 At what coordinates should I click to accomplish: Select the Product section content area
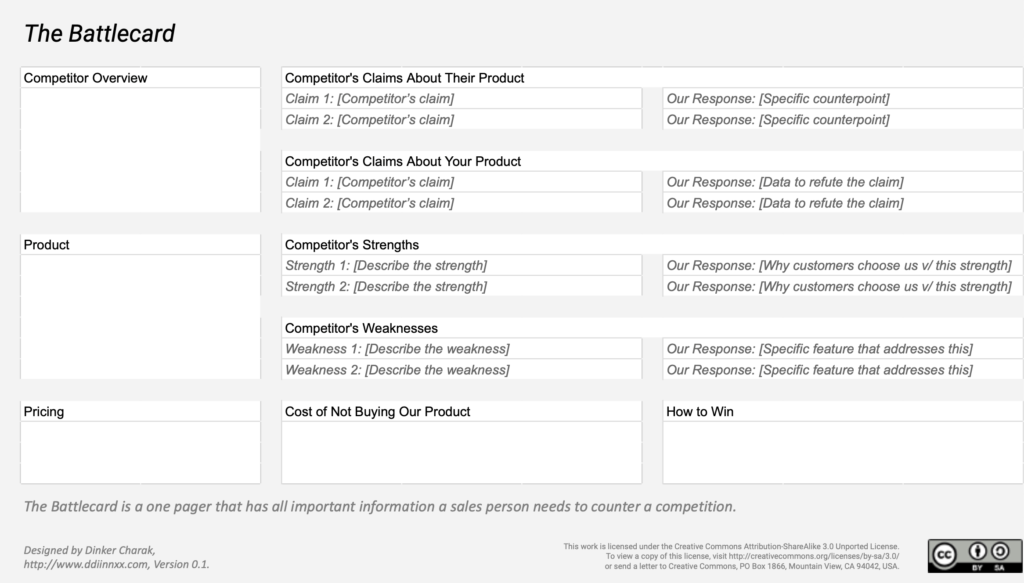140,317
